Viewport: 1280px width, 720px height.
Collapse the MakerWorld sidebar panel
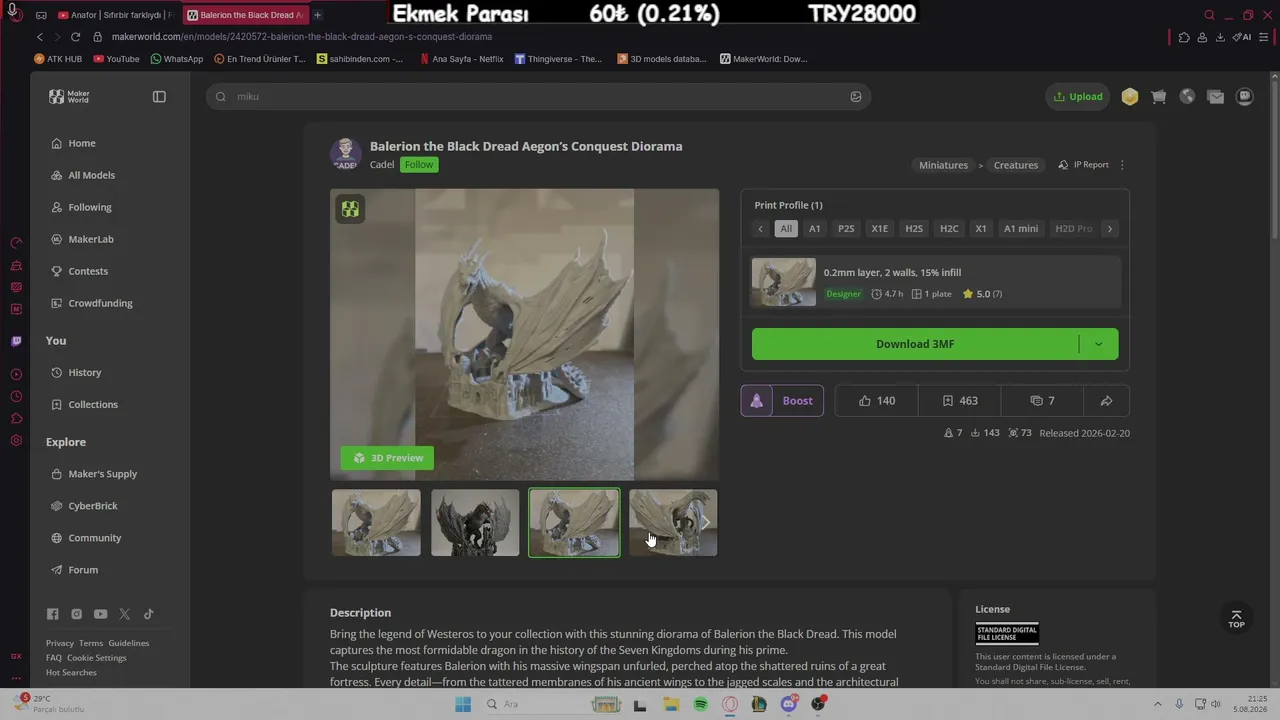(159, 97)
